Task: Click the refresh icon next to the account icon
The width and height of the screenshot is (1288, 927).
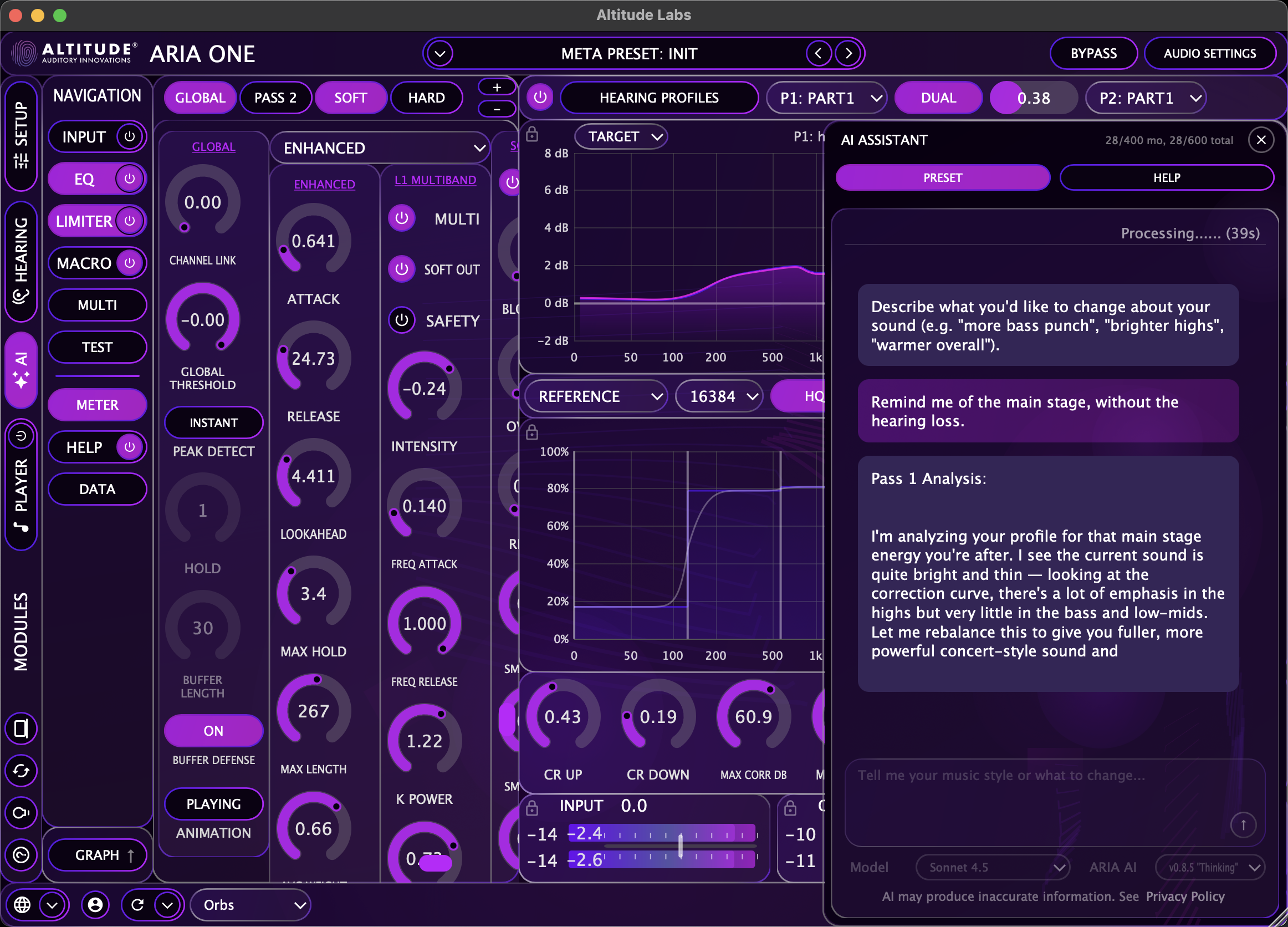Action: click(x=137, y=904)
